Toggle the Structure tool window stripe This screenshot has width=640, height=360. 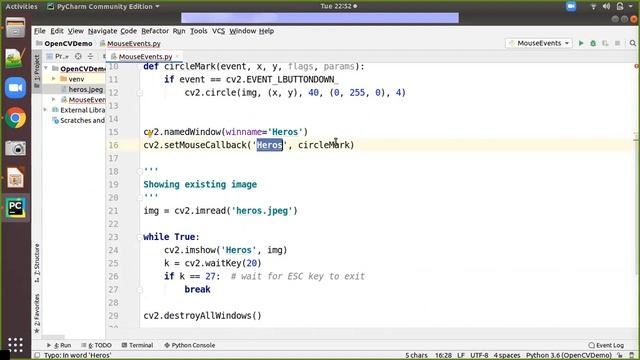[37, 263]
